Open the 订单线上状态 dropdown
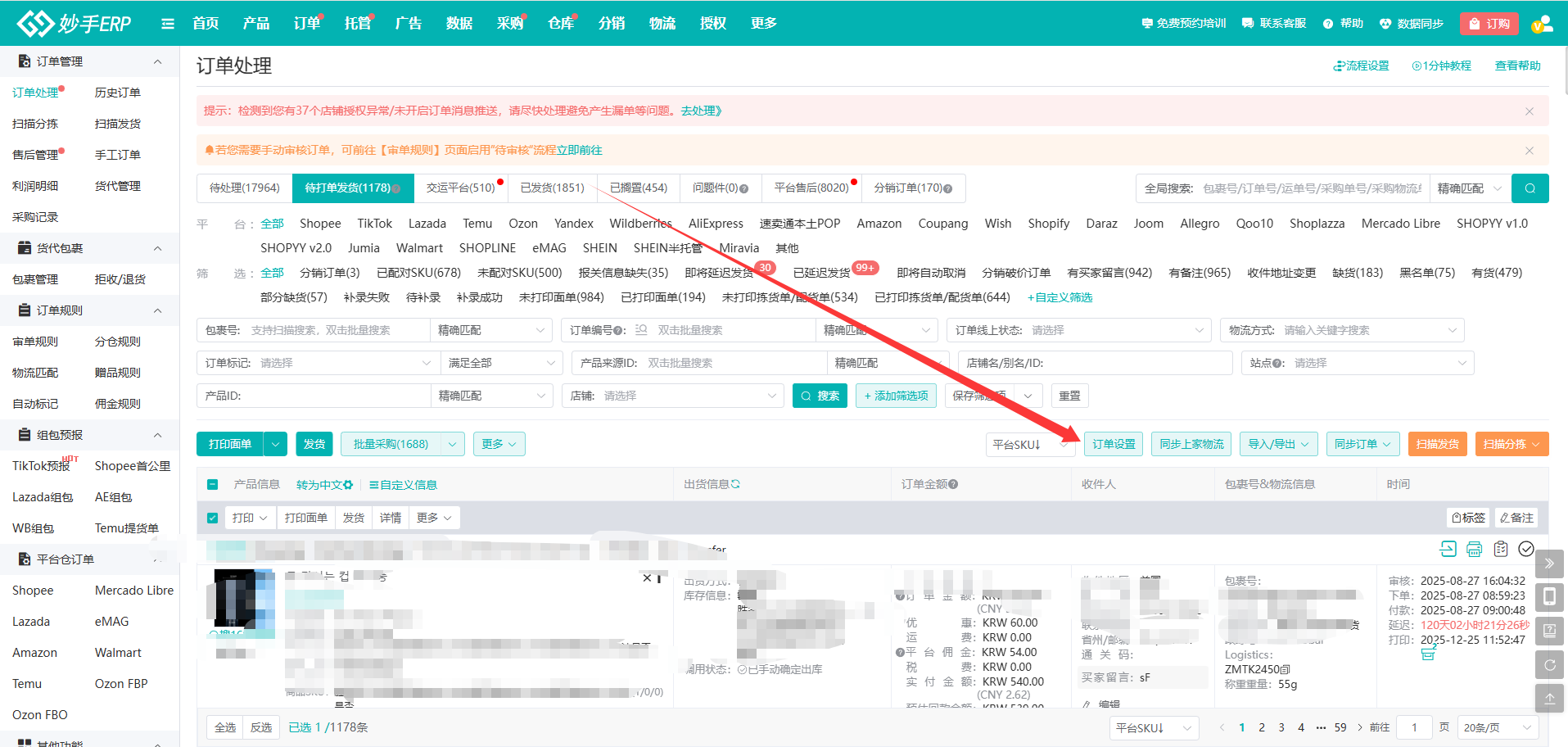1568x747 pixels. [x=1078, y=330]
